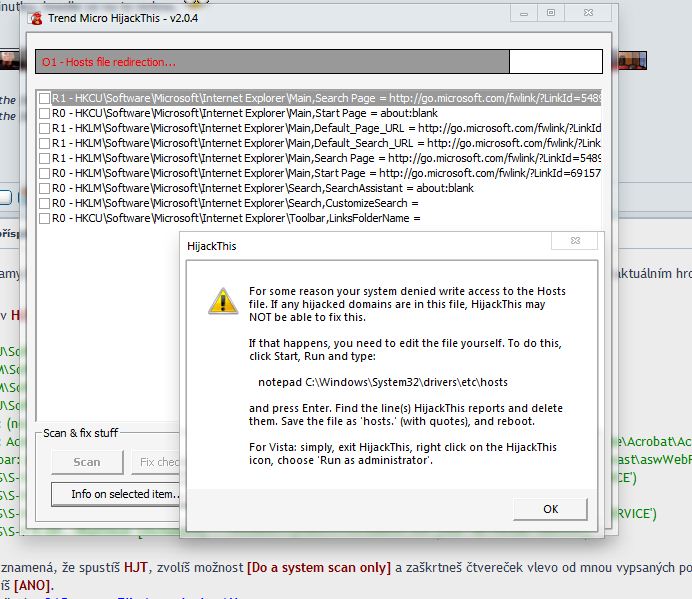Image resolution: width=692 pixels, height=599 pixels.
Task: Click 'Do a system scan only' text on webpage
Action: tap(319, 567)
